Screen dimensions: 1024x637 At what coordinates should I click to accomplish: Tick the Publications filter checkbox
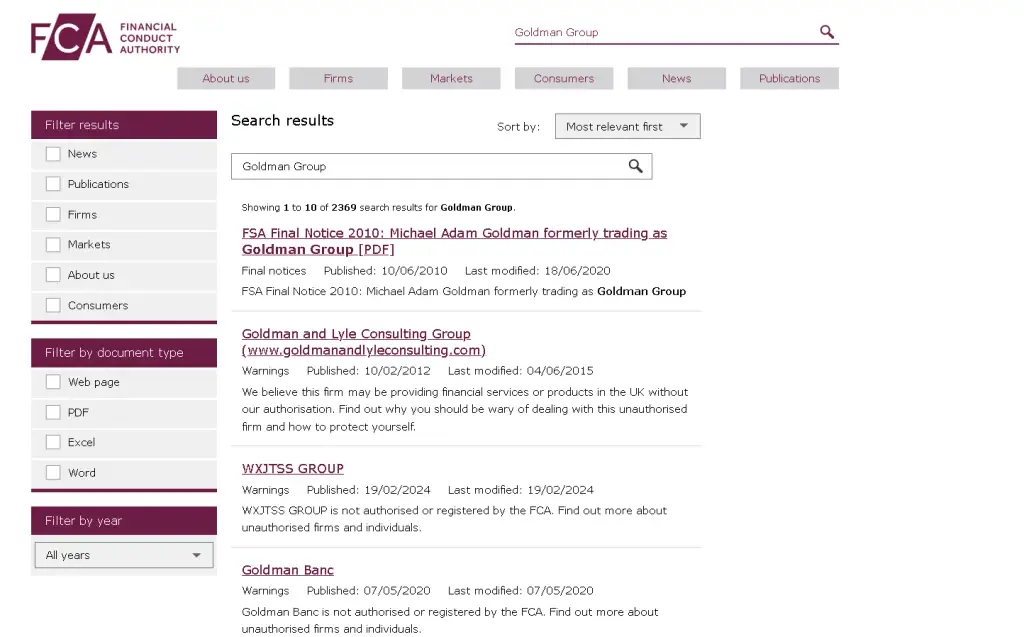point(53,184)
